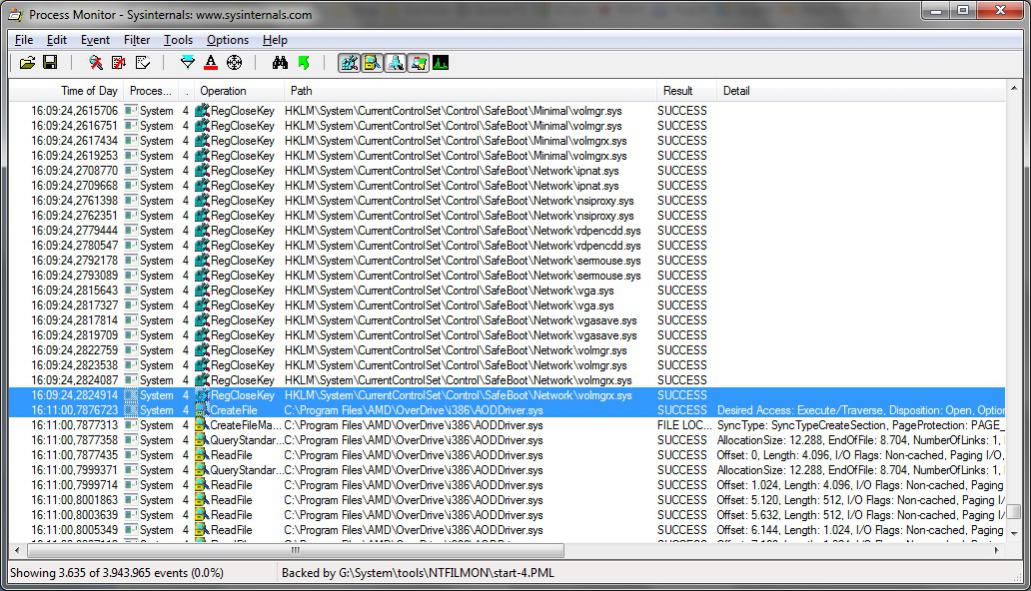Click the System process icon at 16:09:24,2616751
The height and width of the screenshot is (591, 1031).
coord(132,126)
